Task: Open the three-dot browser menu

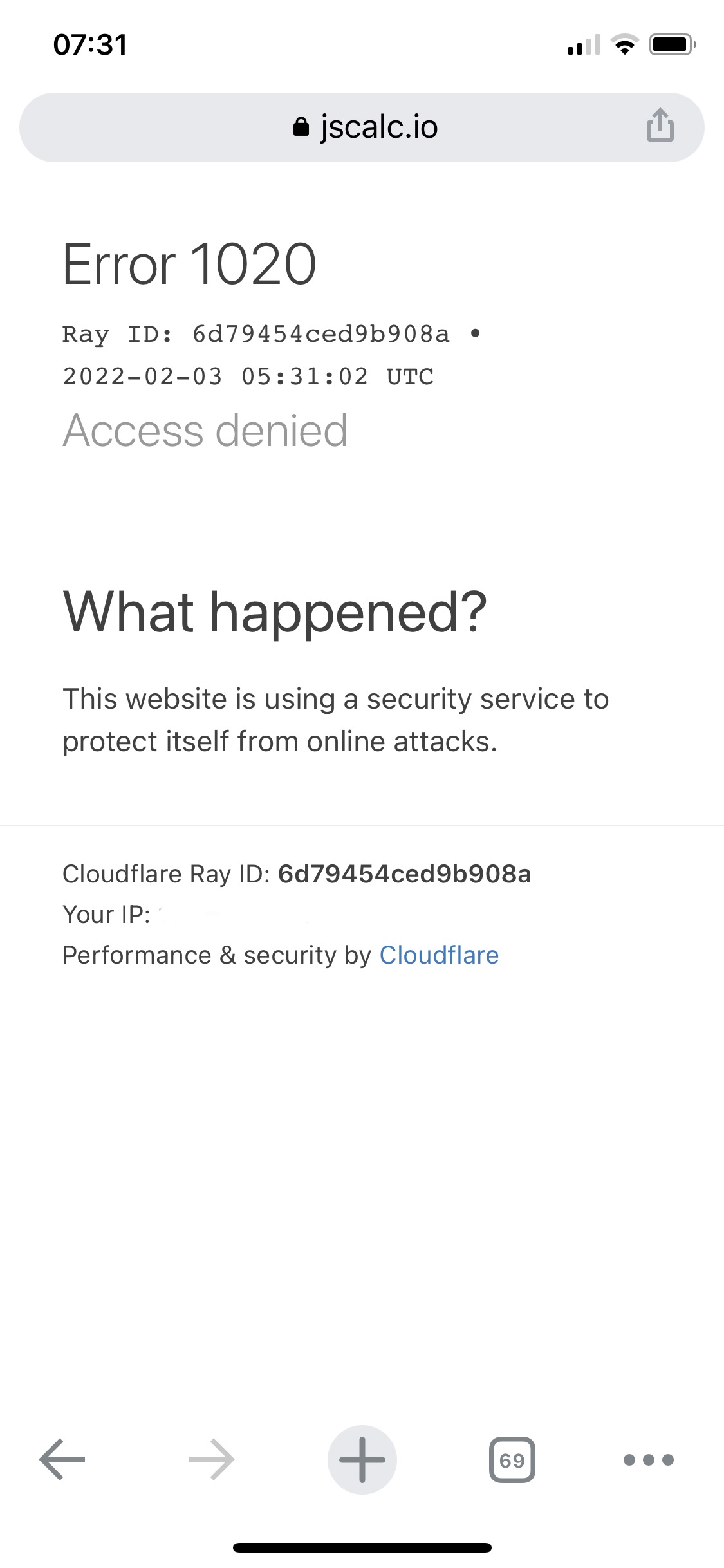Action: [649, 1459]
